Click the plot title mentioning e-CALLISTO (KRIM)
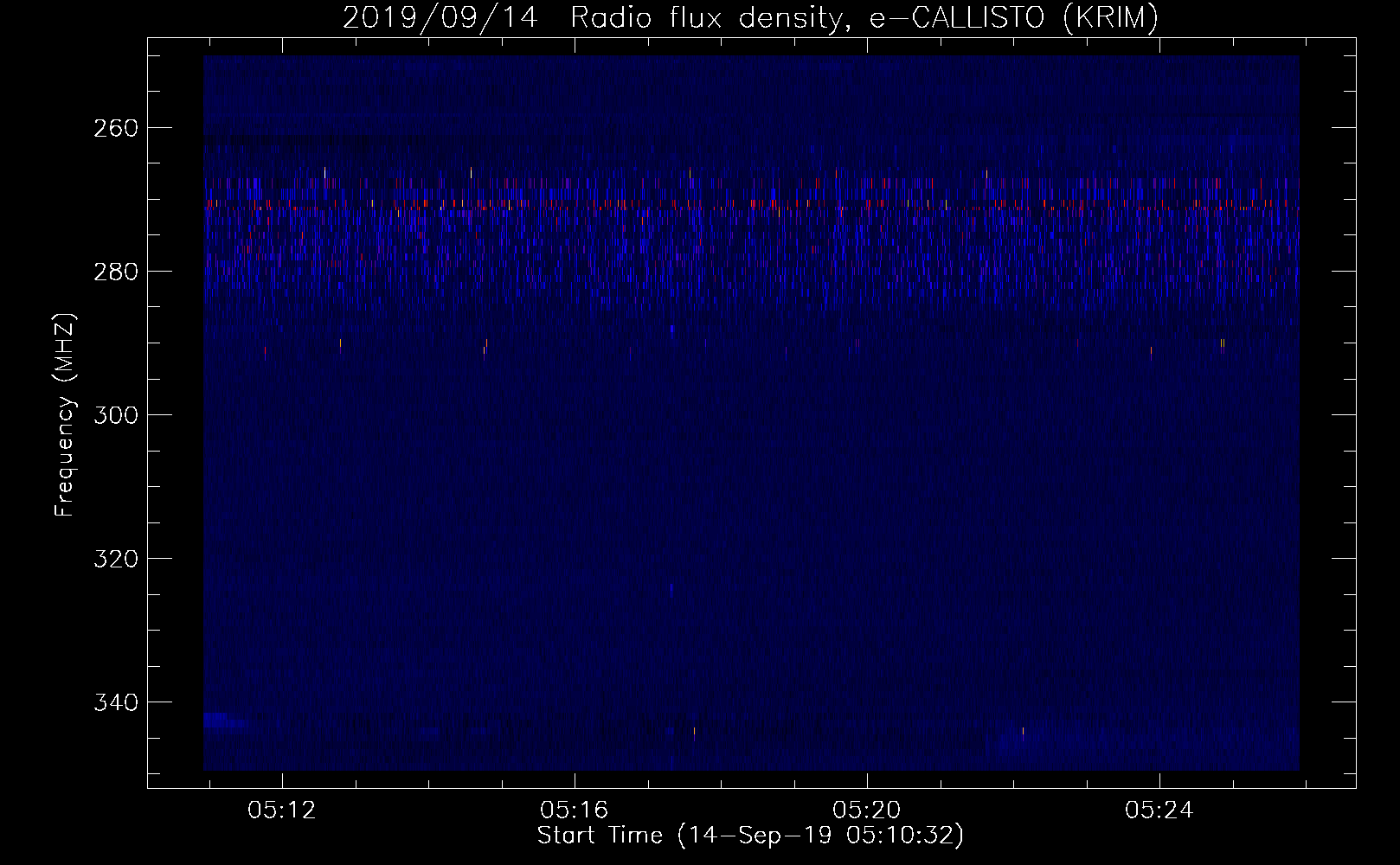The width and height of the screenshot is (1400, 865). pyautogui.click(x=750, y=18)
